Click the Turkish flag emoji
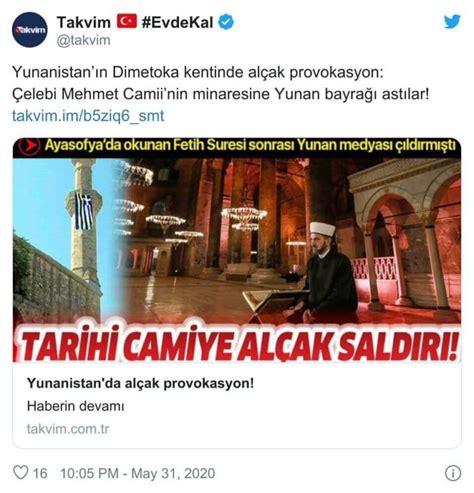The image size is (474, 493). (x=126, y=21)
